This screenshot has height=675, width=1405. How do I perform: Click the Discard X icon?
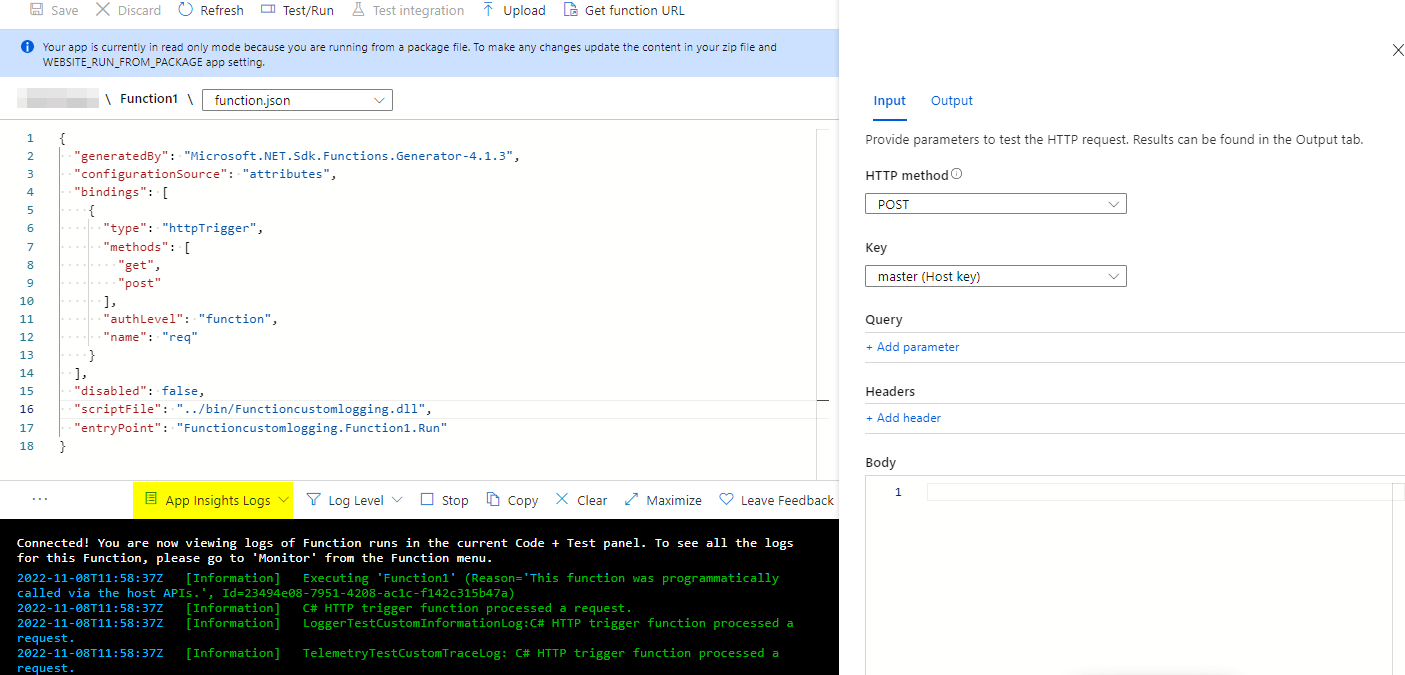point(103,10)
